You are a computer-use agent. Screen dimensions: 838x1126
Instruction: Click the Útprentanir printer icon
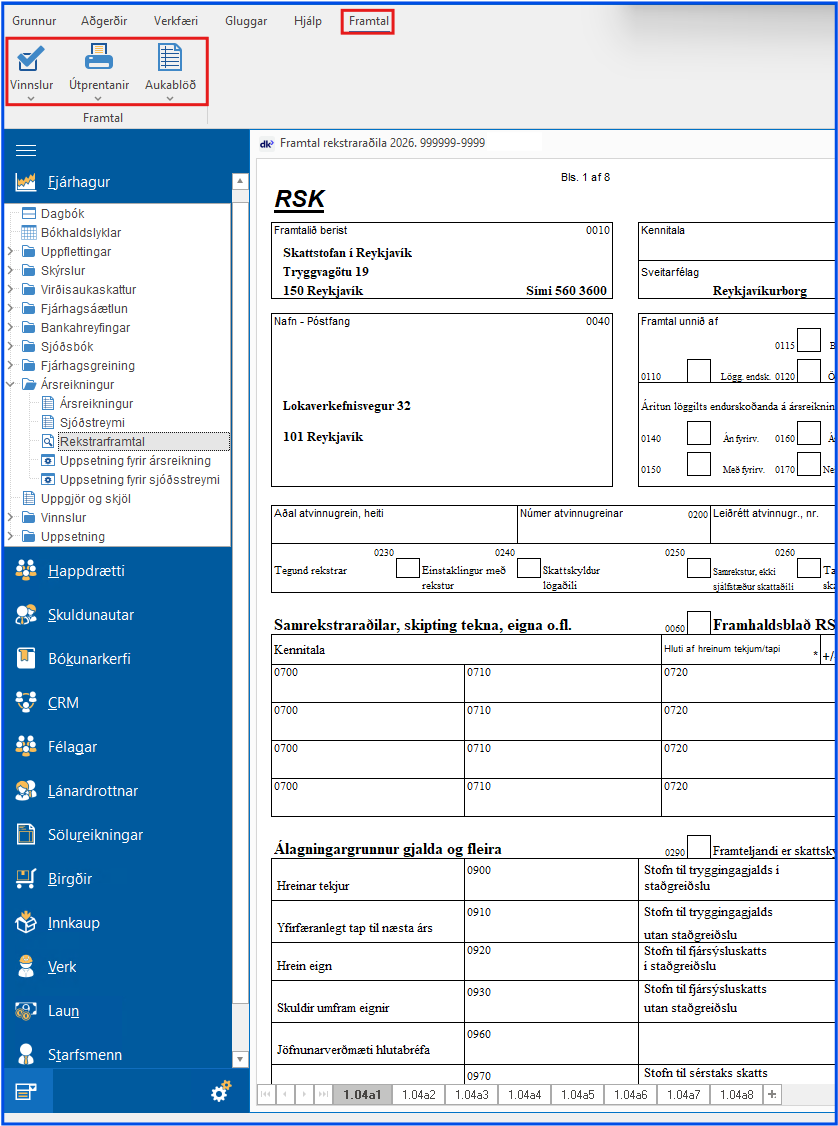(x=99, y=61)
